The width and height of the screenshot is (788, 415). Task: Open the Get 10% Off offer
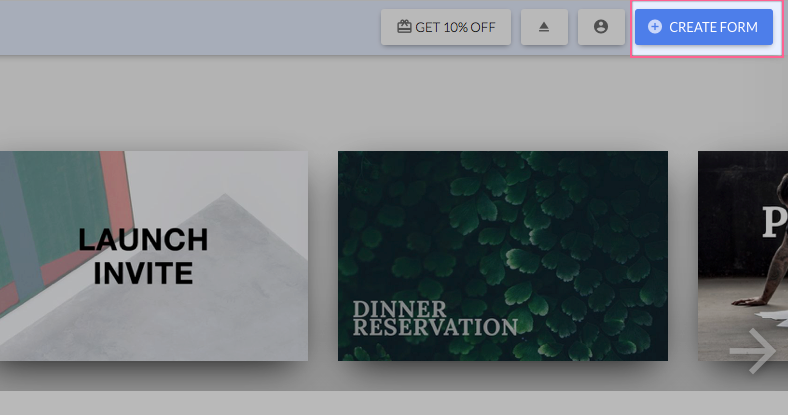[446, 27]
